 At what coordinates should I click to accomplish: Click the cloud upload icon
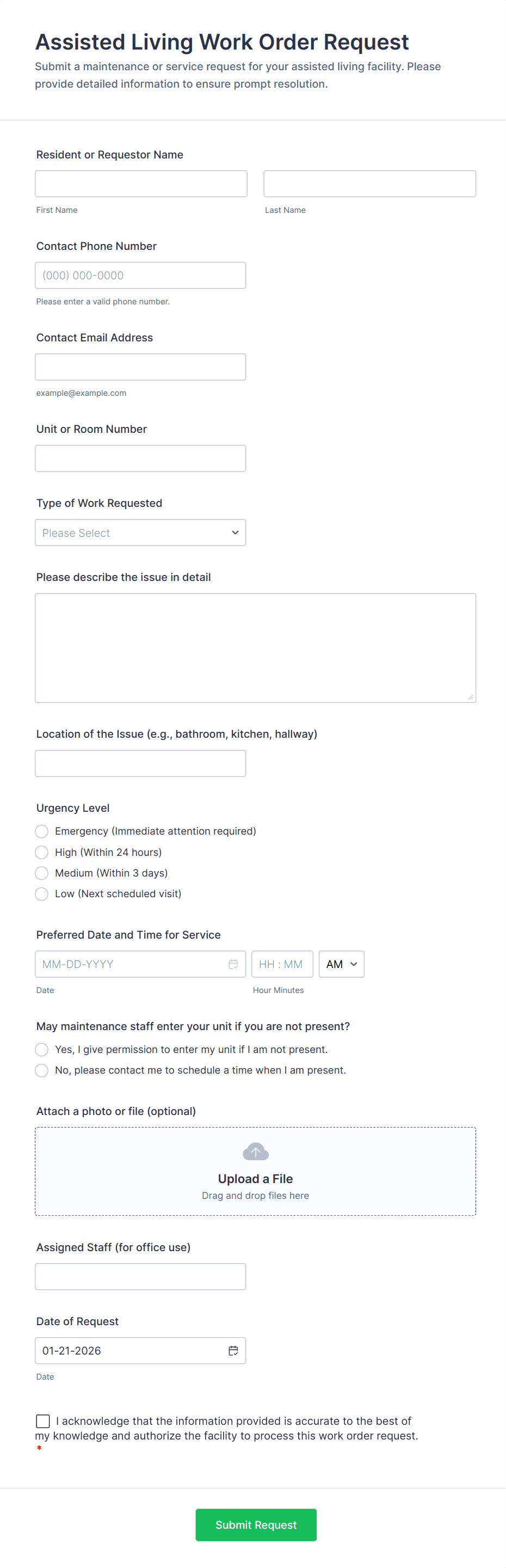pos(255,1151)
